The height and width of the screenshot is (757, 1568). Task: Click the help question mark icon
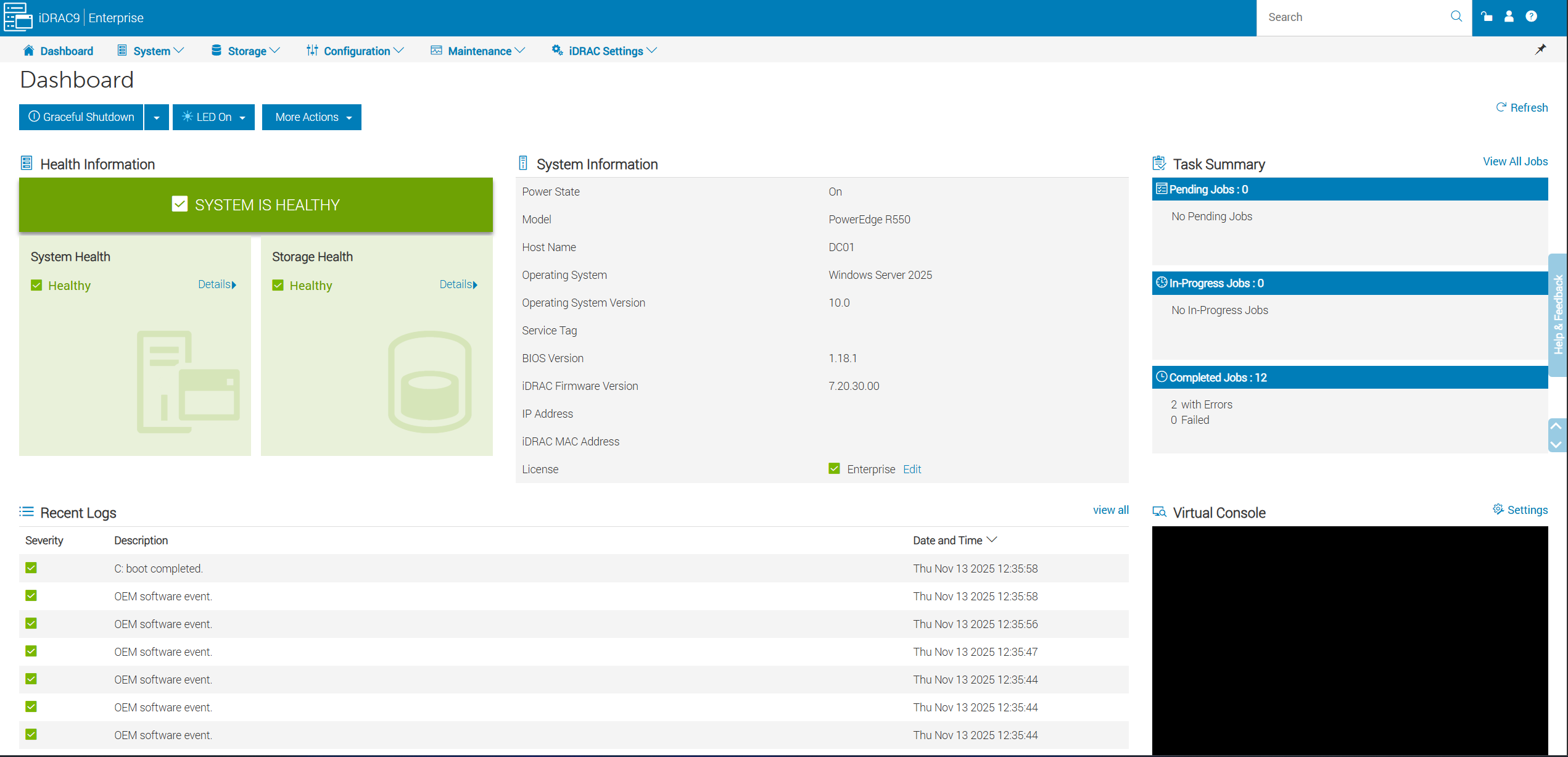[x=1531, y=17]
